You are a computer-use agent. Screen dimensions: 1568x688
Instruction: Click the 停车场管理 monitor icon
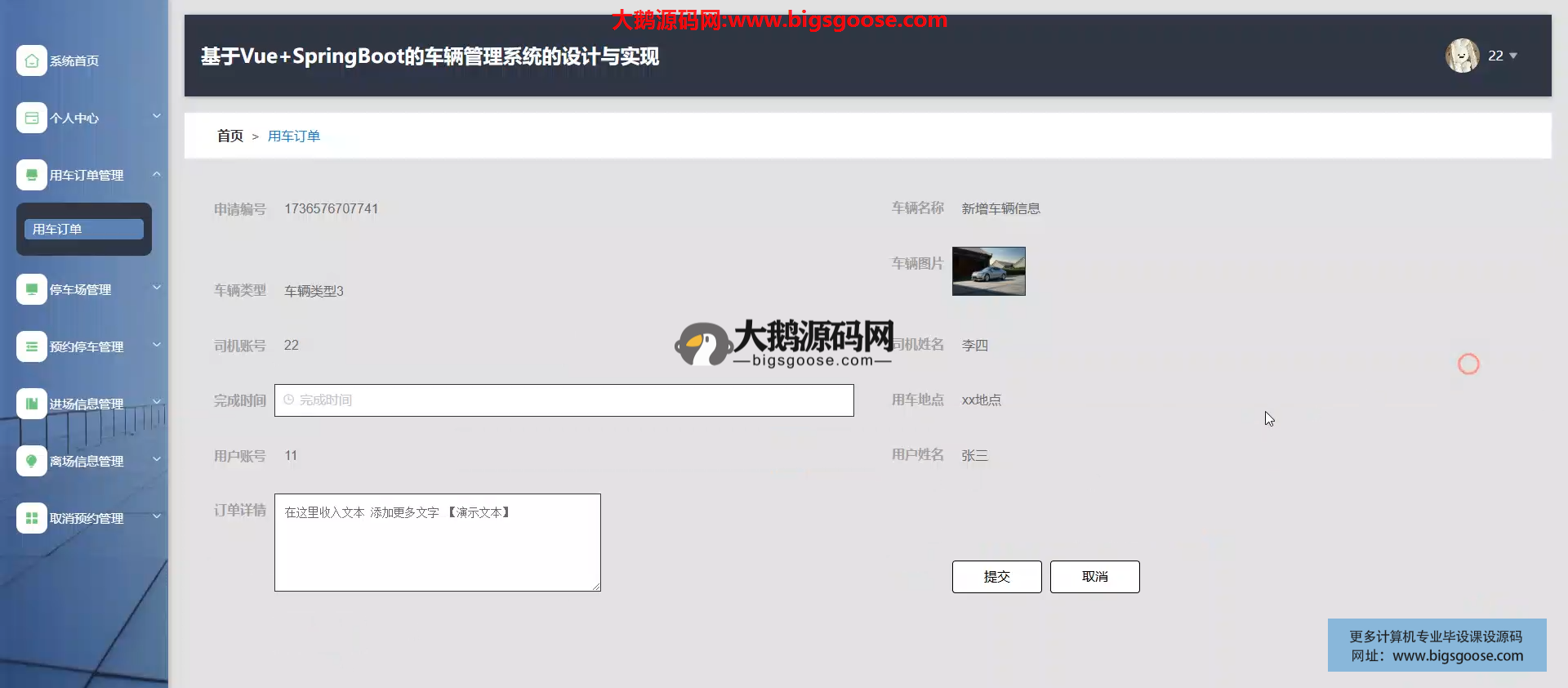coord(31,289)
